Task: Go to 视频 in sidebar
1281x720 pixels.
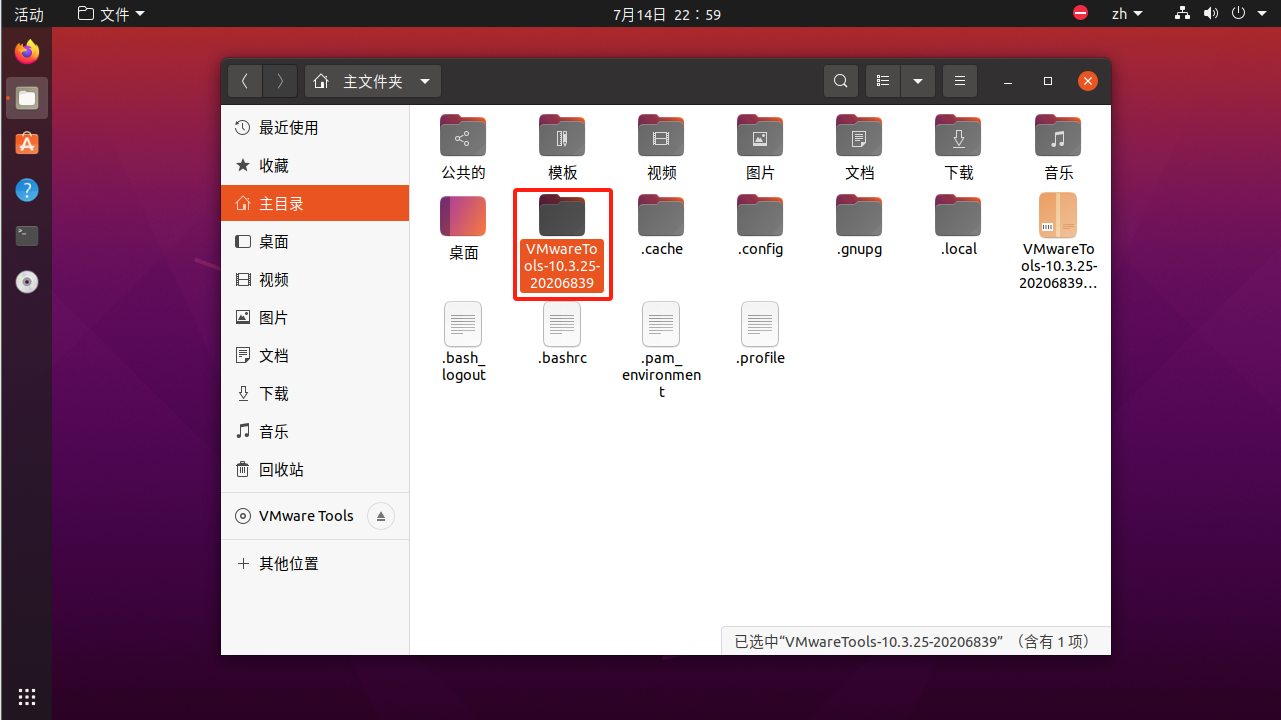Action: point(315,280)
